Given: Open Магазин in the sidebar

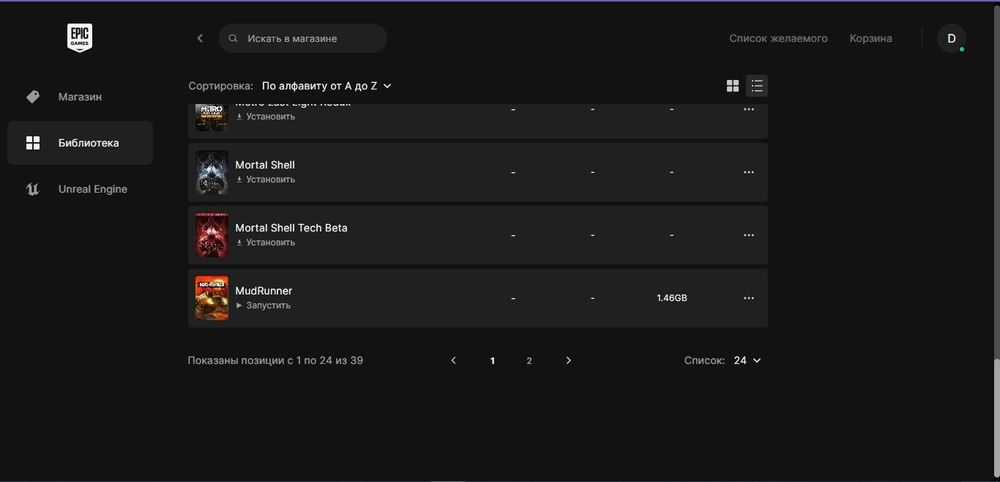Looking at the screenshot, I should point(80,97).
